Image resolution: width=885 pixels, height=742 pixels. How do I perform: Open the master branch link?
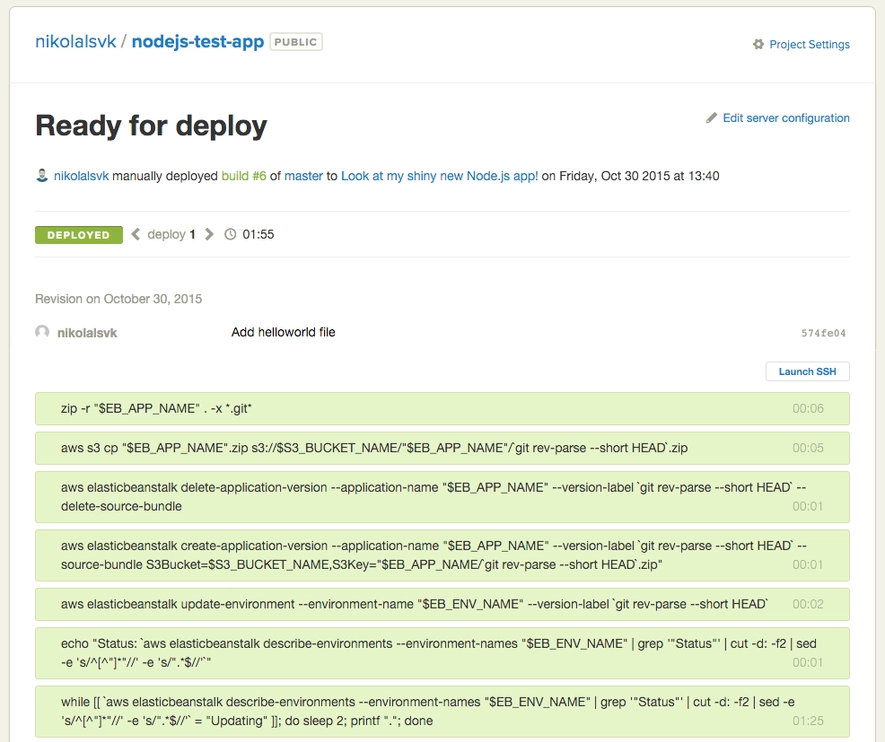pos(303,176)
